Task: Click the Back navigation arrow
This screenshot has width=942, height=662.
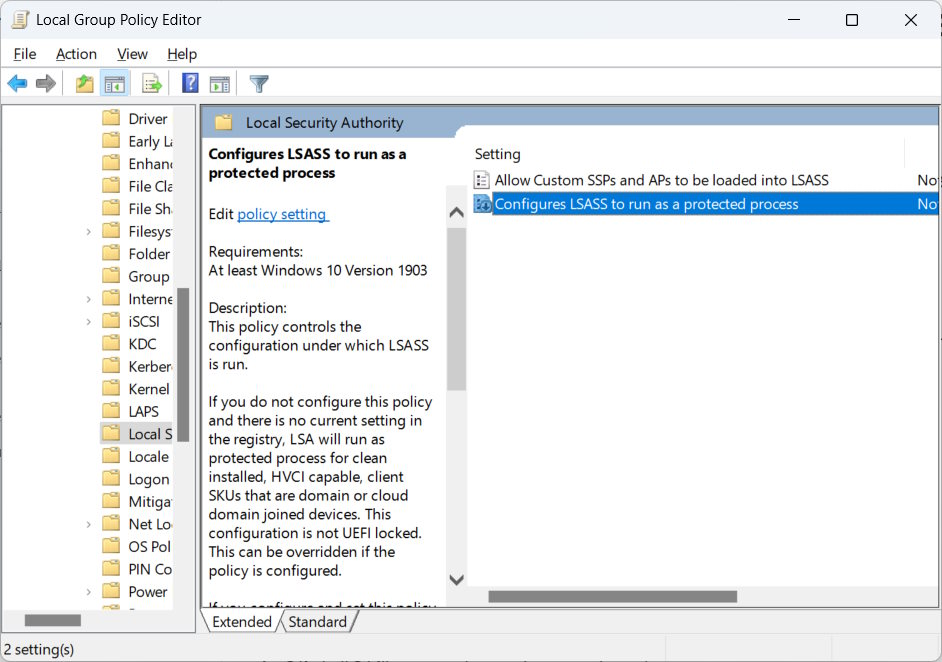Action: tap(16, 83)
